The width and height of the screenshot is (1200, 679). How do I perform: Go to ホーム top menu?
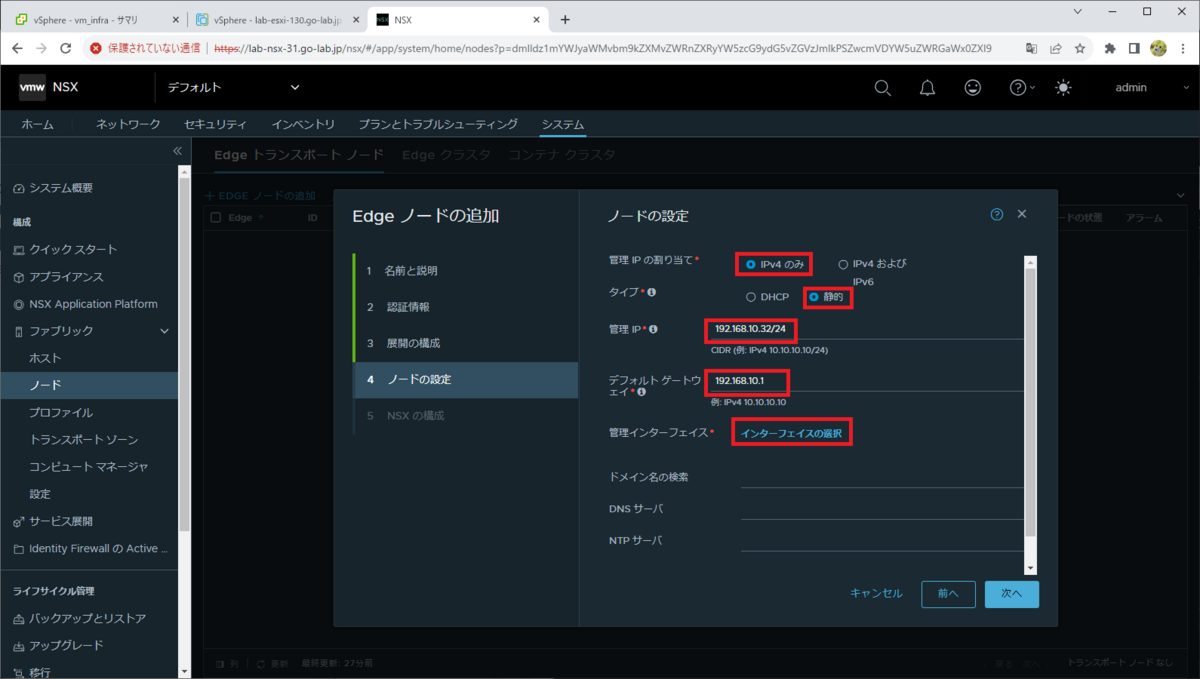[x=38, y=124]
